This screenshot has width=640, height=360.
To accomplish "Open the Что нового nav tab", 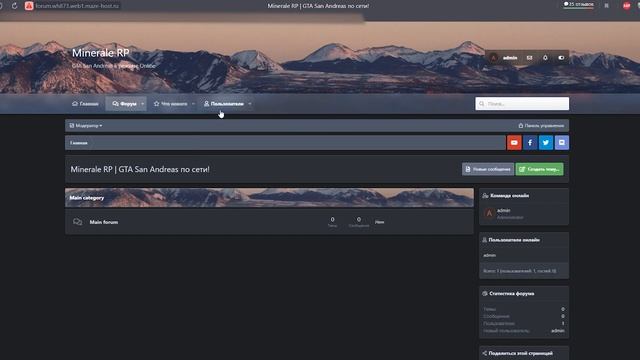I will [x=170, y=104].
